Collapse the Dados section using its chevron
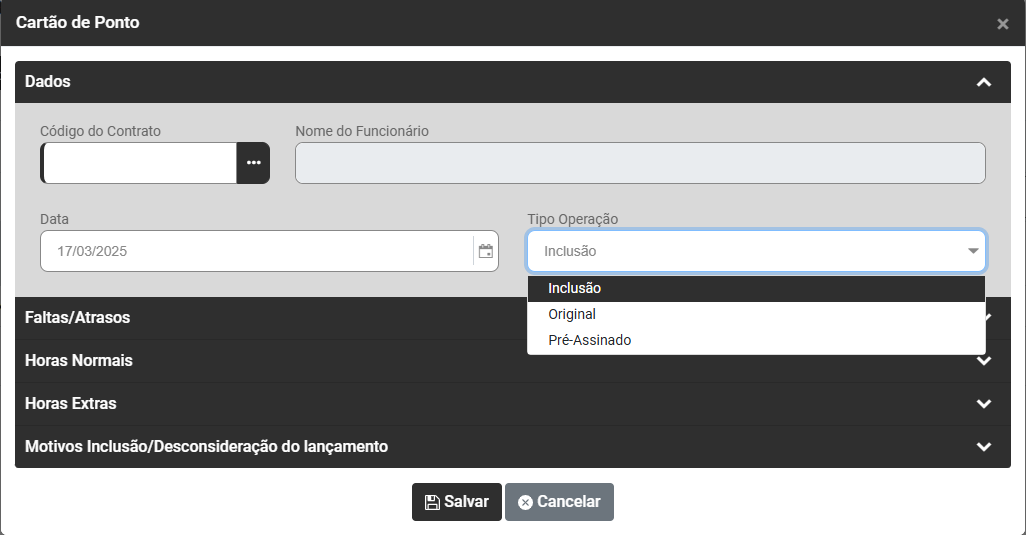The width and height of the screenshot is (1026, 535). [x=984, y=82]
